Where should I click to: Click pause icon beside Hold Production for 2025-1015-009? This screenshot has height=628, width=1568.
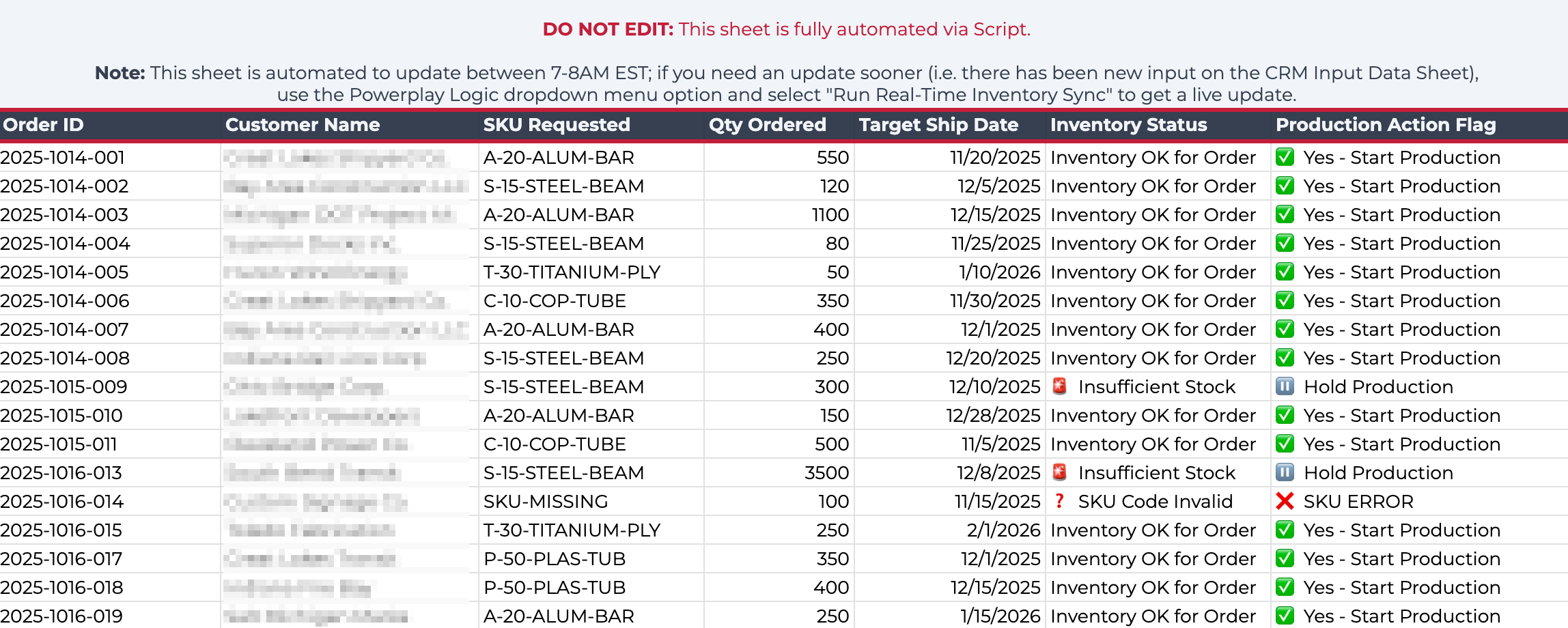(1285, 387)
